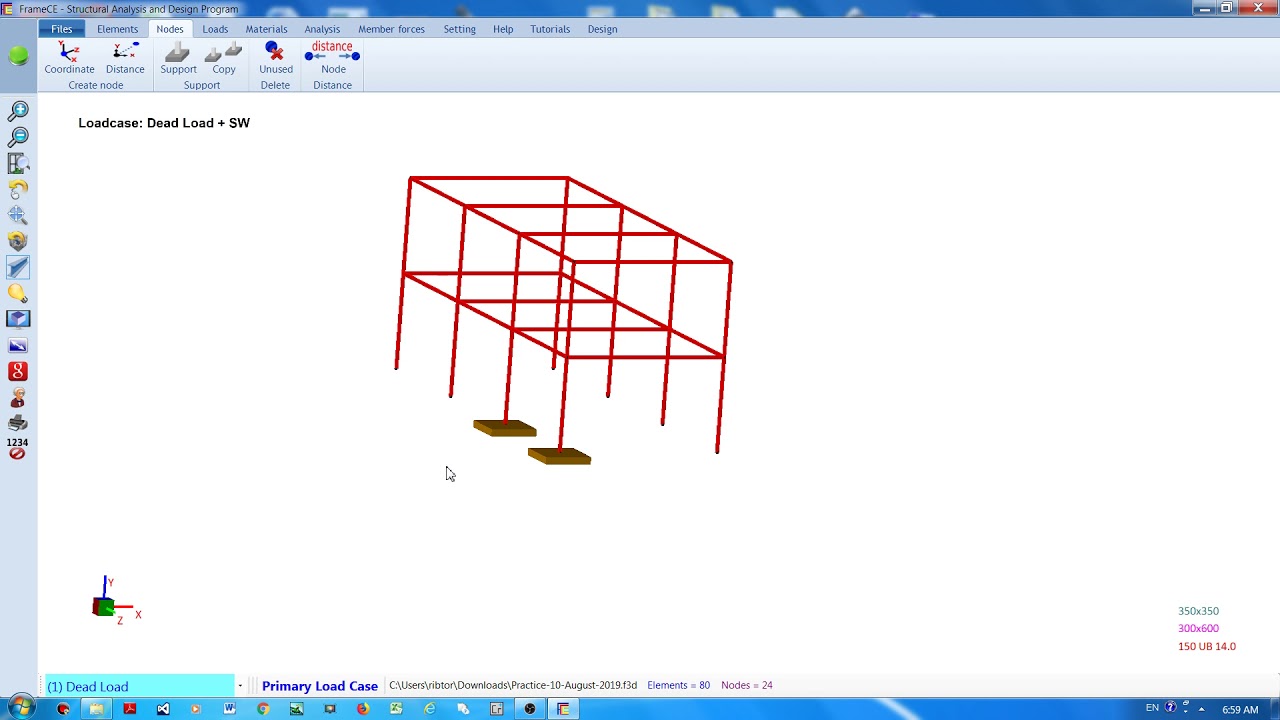The height and width of the screenshot is (720, 1280).
Task: Open the Windows Start button
Action: (x=20, y=708)
